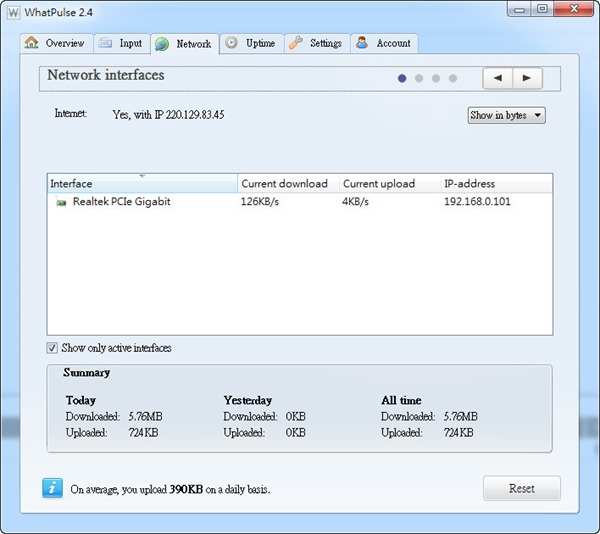Go to previous page with left arrow
Viewport: 600px width, 534px height.
click(x=498, y=78)
